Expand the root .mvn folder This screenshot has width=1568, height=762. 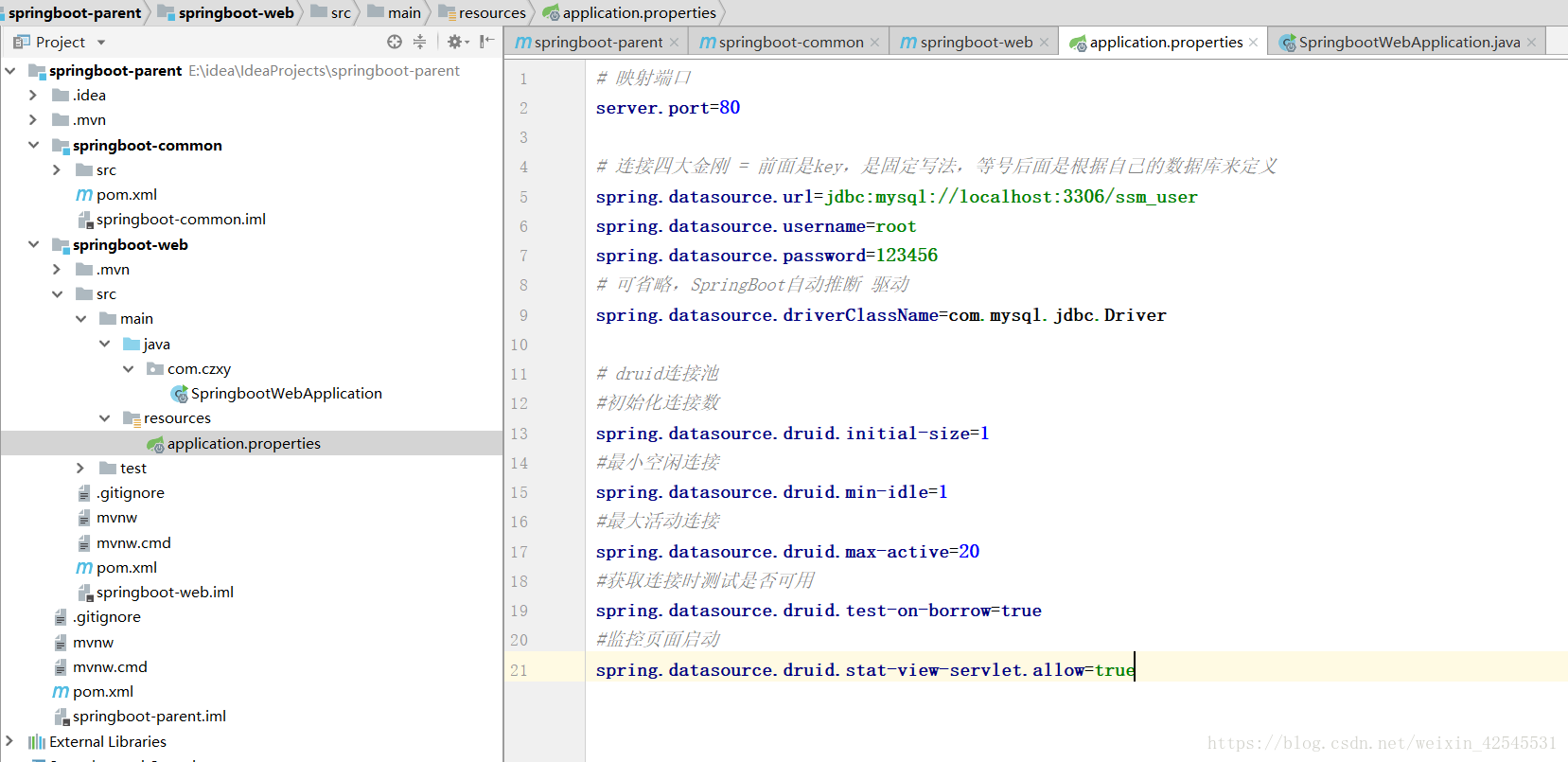(33, 119)
